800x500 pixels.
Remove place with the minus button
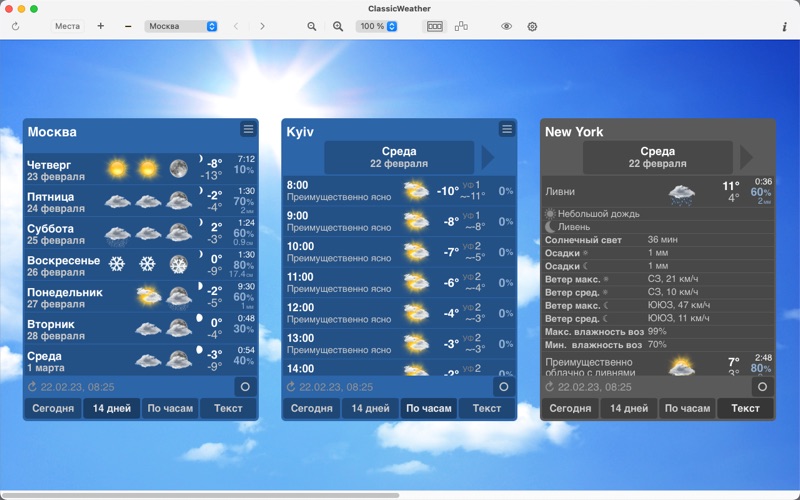128,26
